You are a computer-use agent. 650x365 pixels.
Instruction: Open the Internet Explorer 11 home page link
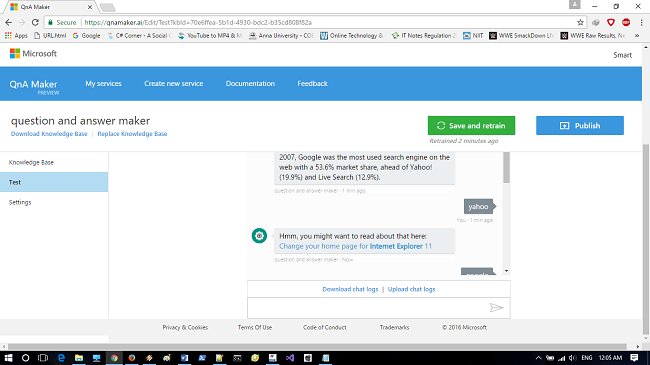(x=355, y=246)
